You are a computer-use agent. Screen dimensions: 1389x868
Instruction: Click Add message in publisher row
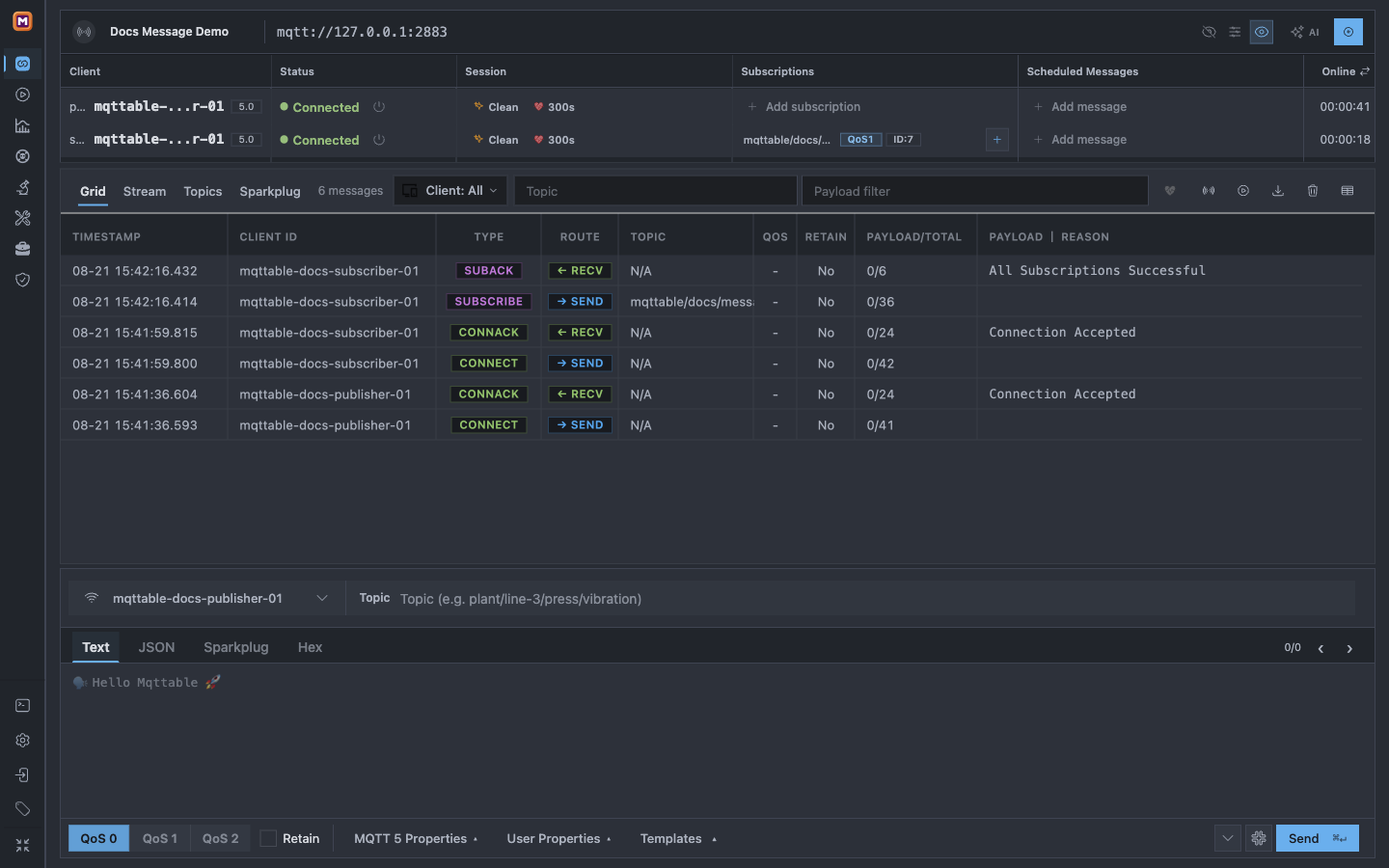tap(1079, 107)
